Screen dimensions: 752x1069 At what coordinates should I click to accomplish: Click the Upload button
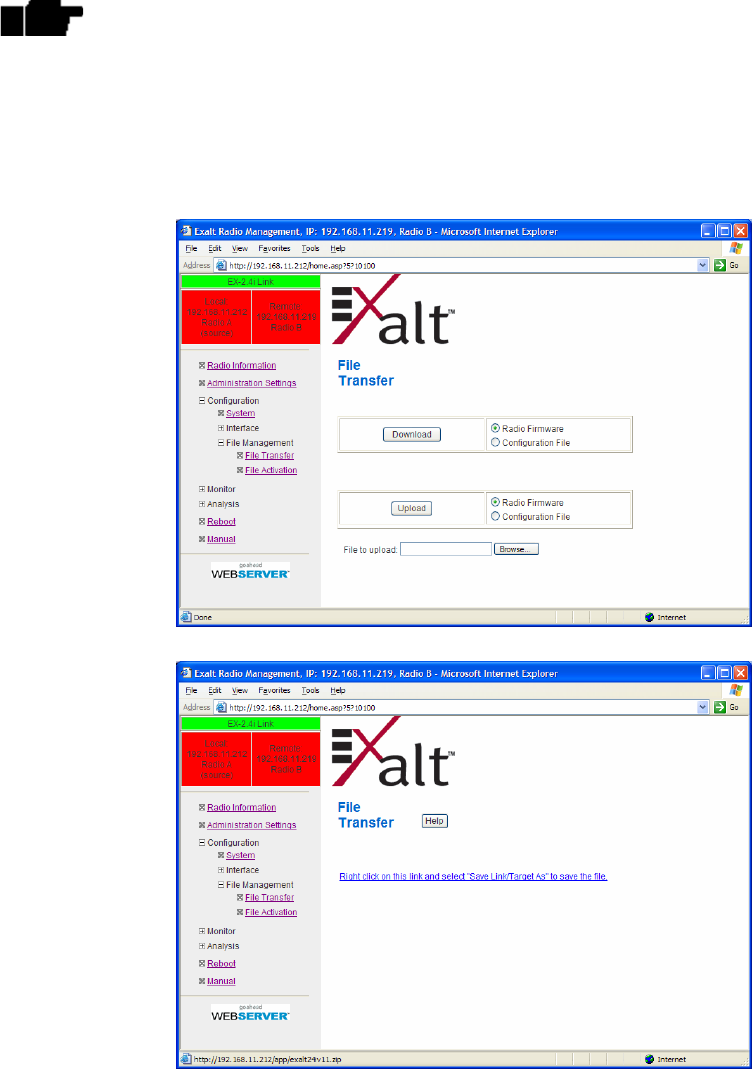(x=412, y=508)
